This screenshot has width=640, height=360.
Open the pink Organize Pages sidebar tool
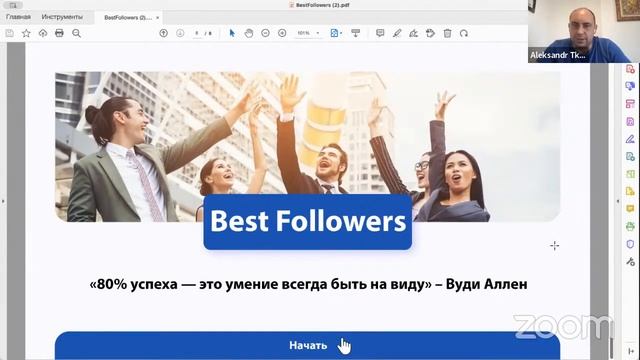[630, 104]
